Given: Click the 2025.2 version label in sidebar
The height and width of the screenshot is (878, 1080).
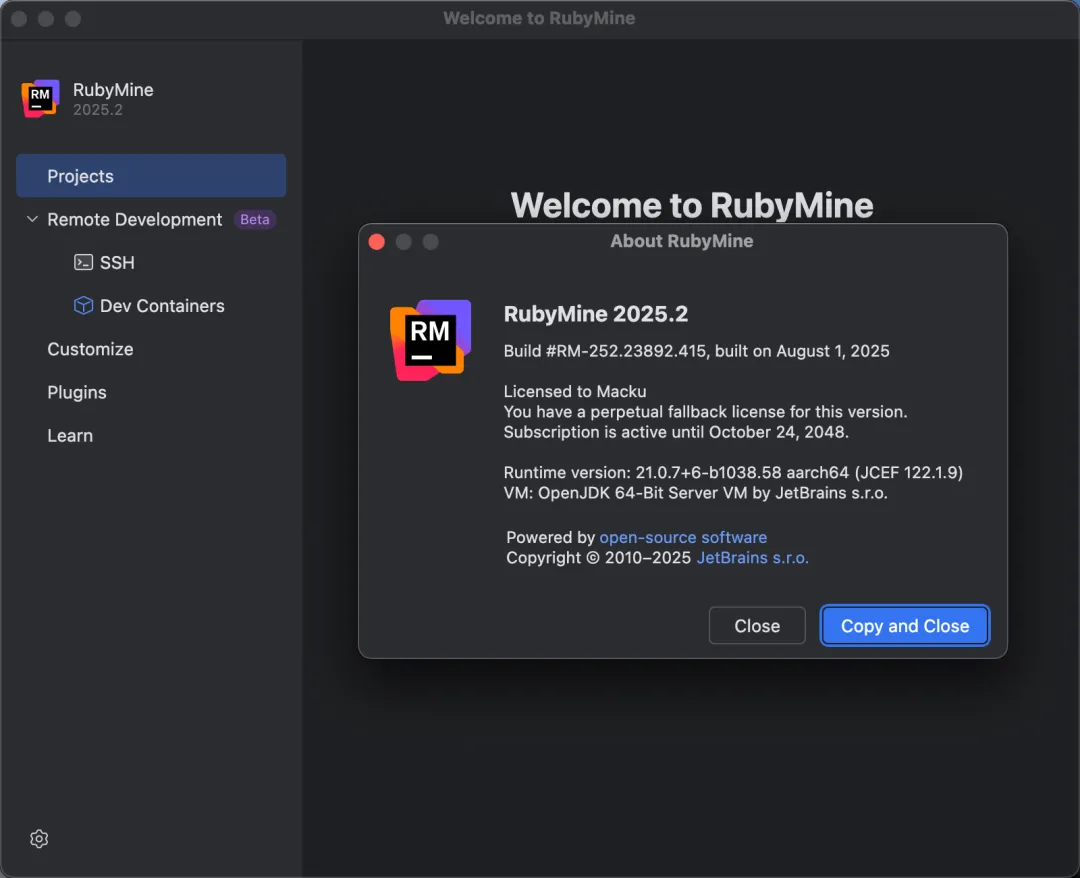Looking at the screenshot, I should 98,110.
